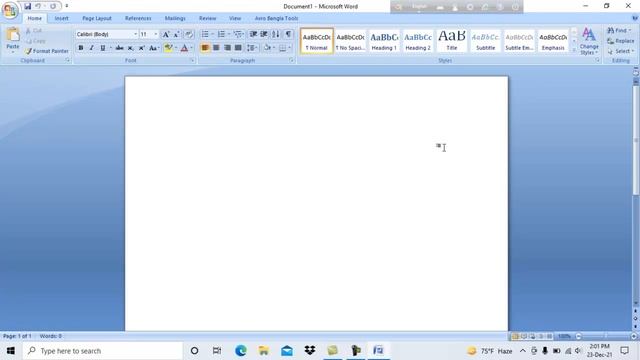Open the Mailings tab
The width and height of the screenshot is (640, 360).
tap(175, 18)
